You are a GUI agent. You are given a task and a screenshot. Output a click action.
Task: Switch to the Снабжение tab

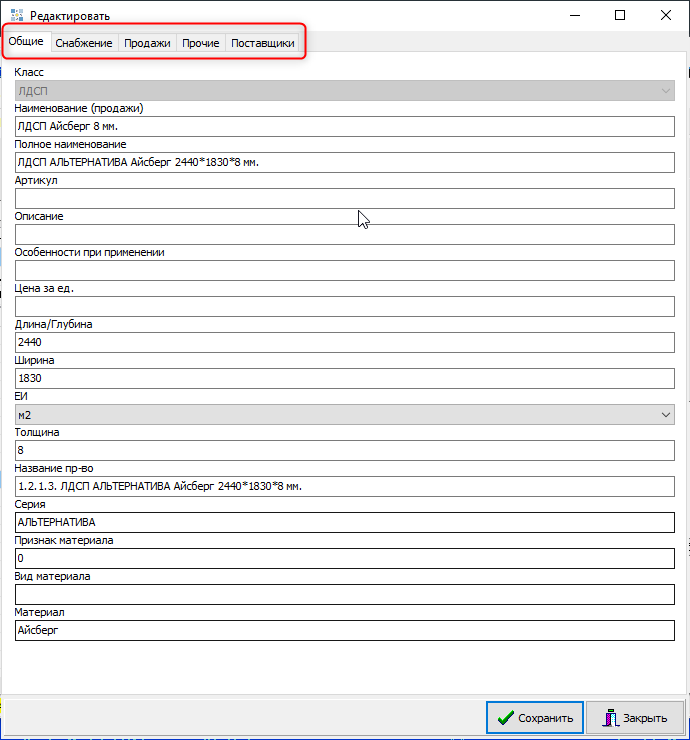point(83,44)
